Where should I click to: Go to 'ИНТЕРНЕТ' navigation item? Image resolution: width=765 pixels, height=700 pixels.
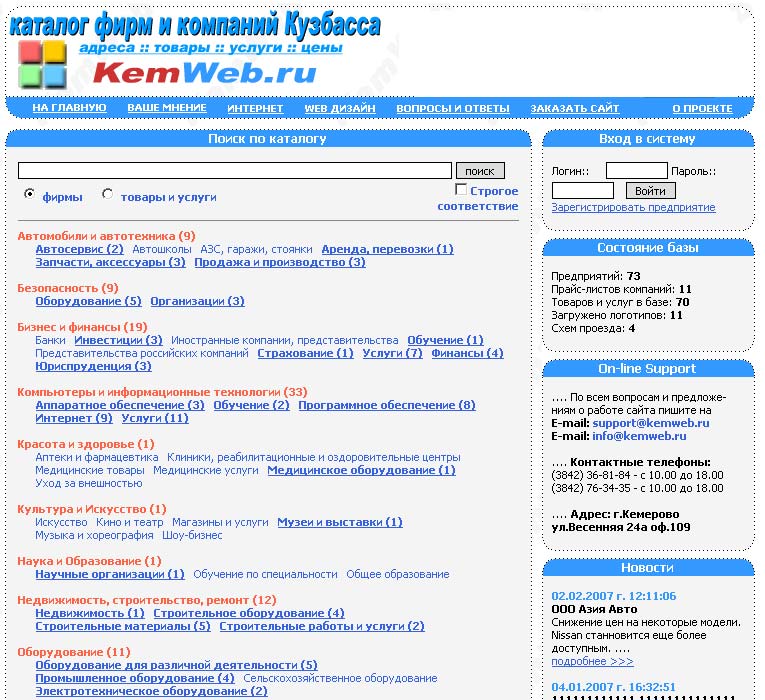point(255,108)
